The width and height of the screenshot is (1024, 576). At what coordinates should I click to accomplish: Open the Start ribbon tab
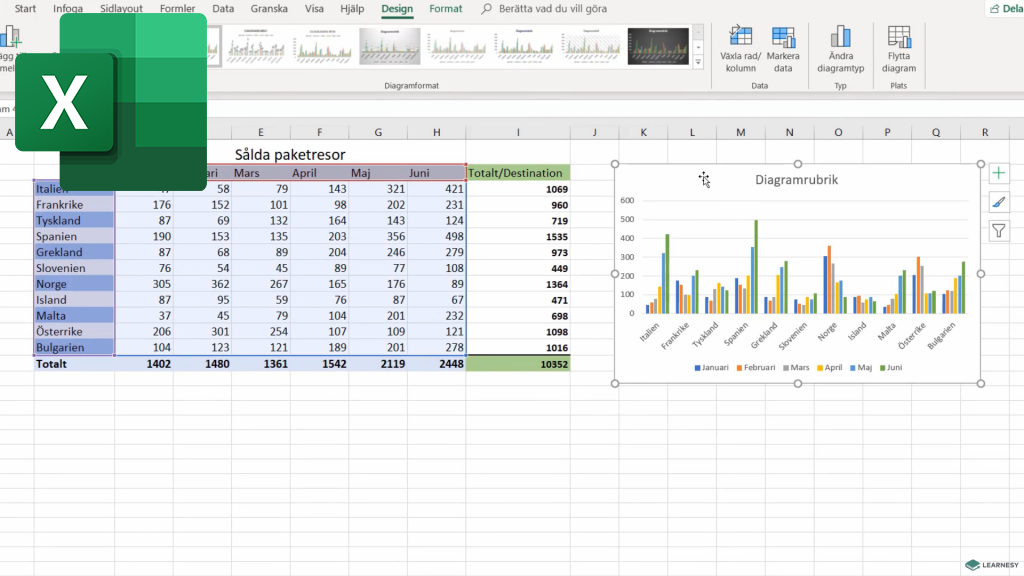tap(25, 8)
